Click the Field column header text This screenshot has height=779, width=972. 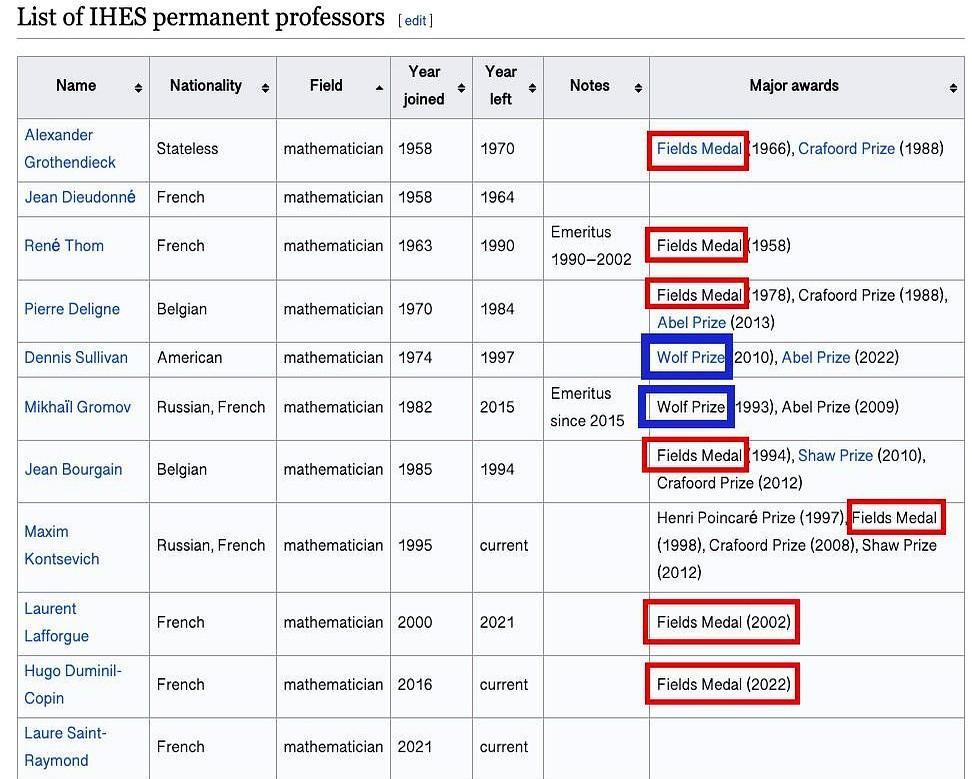point(326,86)
